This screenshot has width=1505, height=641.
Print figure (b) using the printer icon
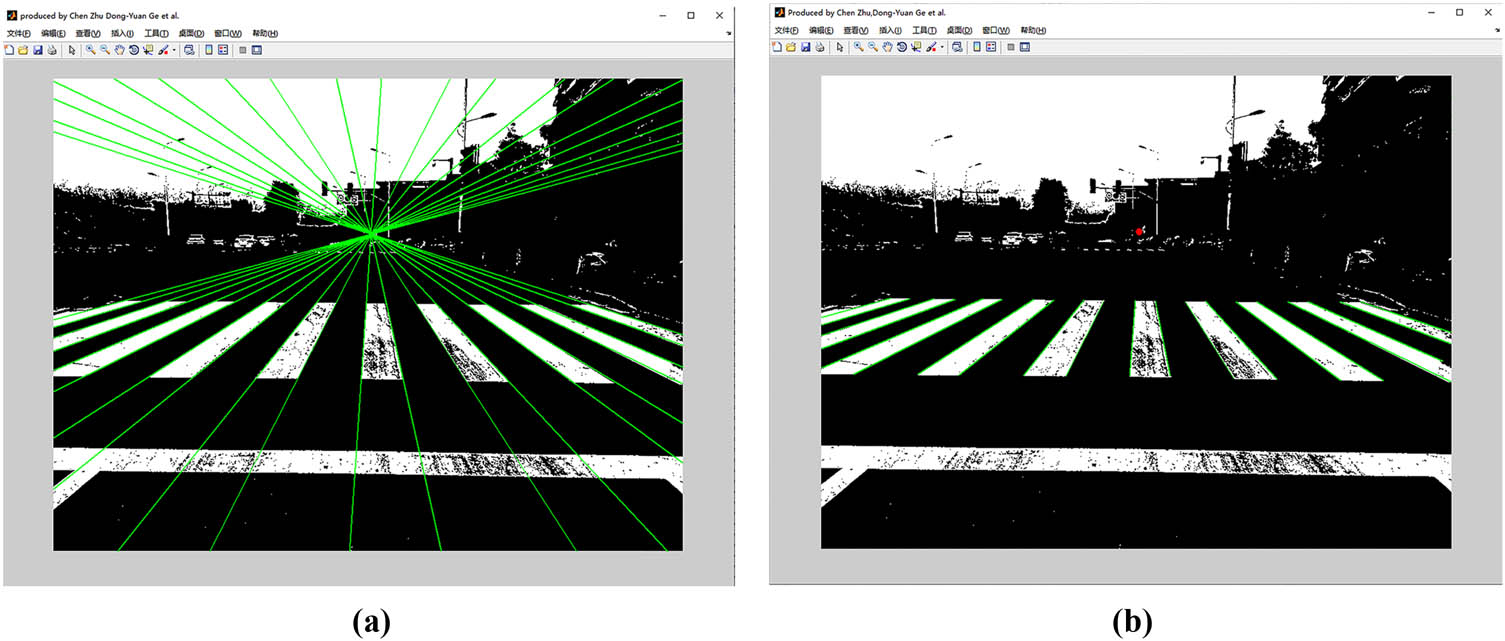[x=822, y=47]
